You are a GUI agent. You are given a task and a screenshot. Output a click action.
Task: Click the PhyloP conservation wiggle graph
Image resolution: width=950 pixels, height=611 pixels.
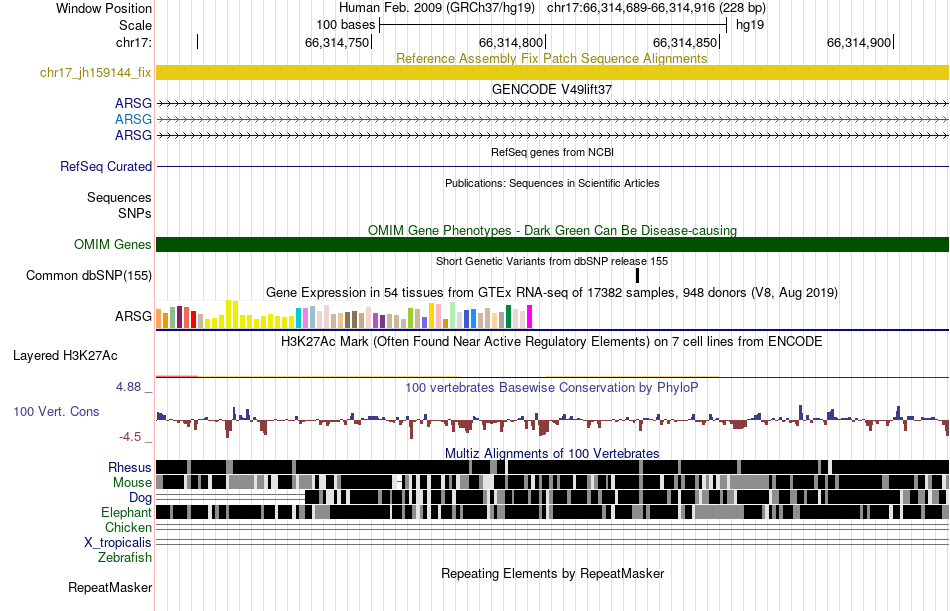tap(552, 420)
